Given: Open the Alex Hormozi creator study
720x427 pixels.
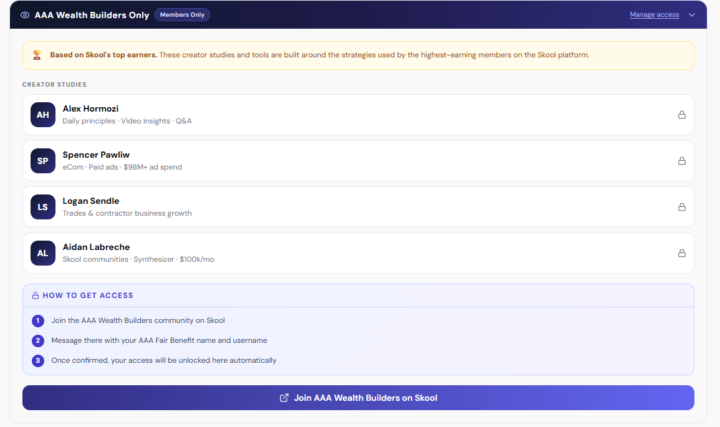Looking at the screenshot, I should pyautogui.click(x=358, y=115).
